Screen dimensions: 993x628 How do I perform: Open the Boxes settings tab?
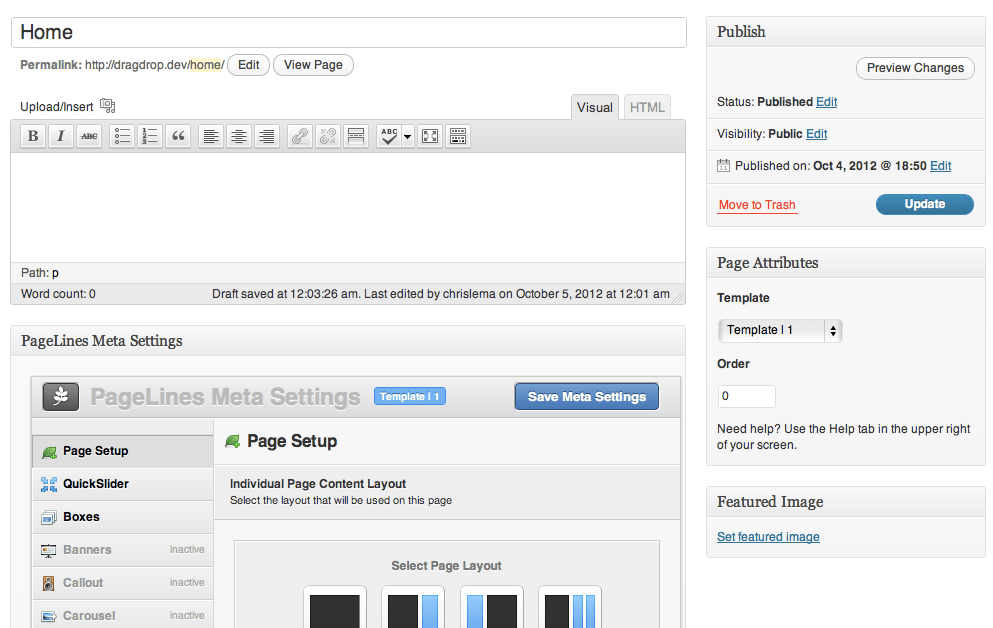pyautogui.click(x=81, y=517)
